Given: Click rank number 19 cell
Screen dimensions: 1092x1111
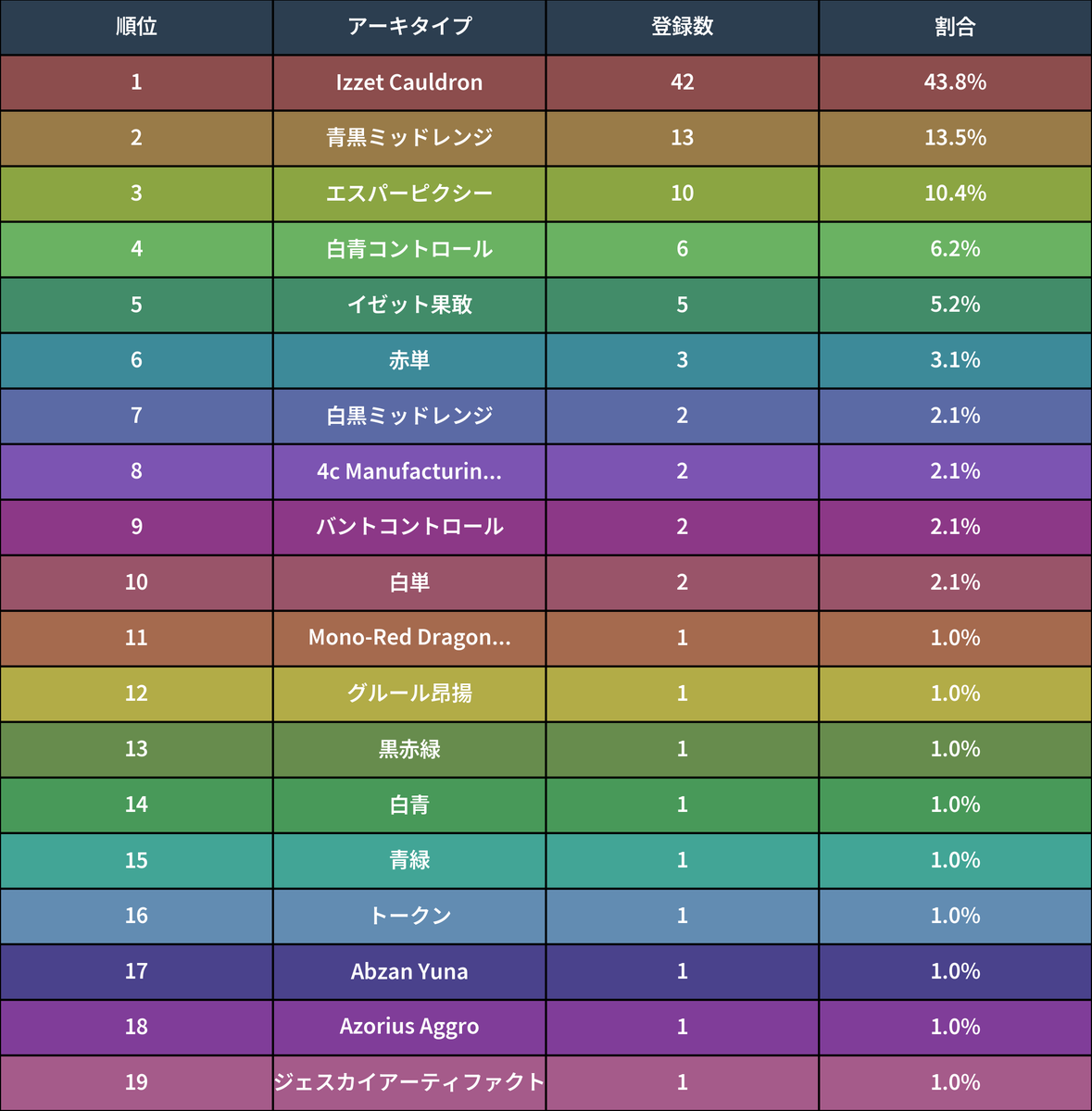Looking at the screenshot, I should tap(136, 1082).
